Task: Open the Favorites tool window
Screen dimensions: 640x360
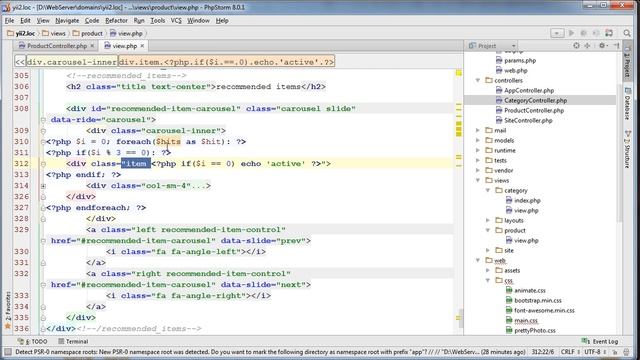Action: coord(7,310)
